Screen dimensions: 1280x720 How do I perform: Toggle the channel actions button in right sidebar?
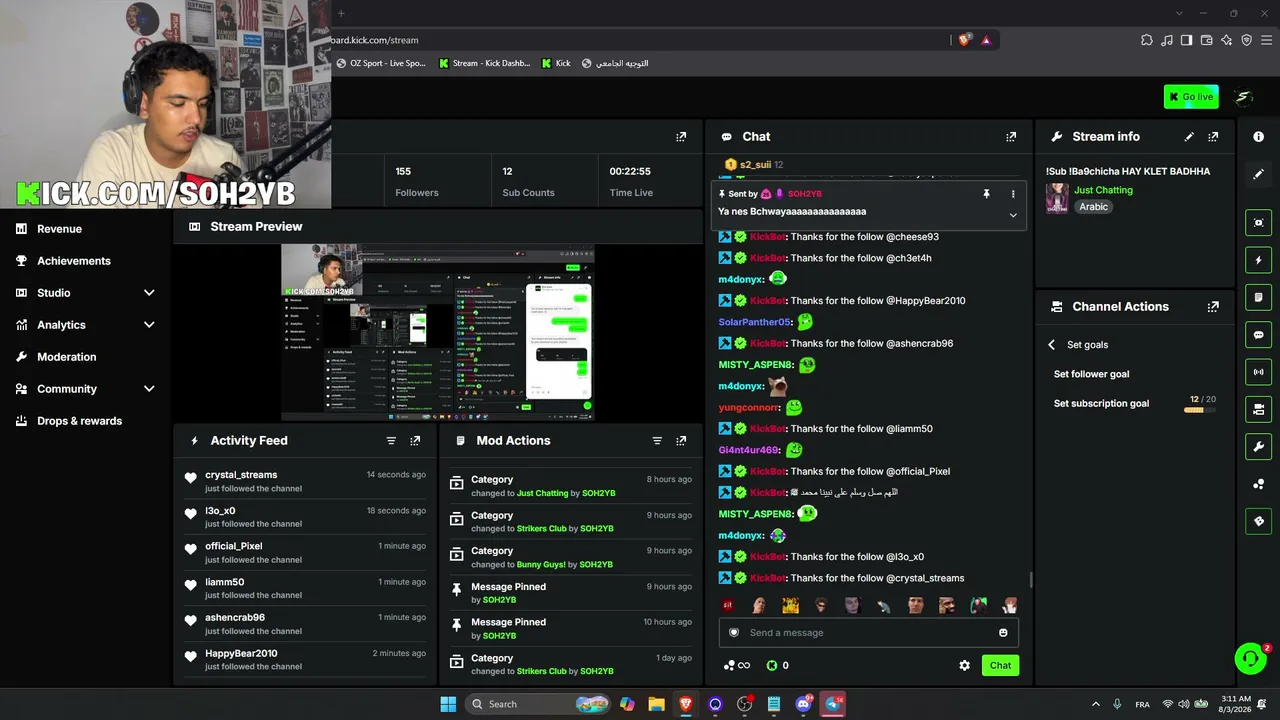coord(1258,409)
